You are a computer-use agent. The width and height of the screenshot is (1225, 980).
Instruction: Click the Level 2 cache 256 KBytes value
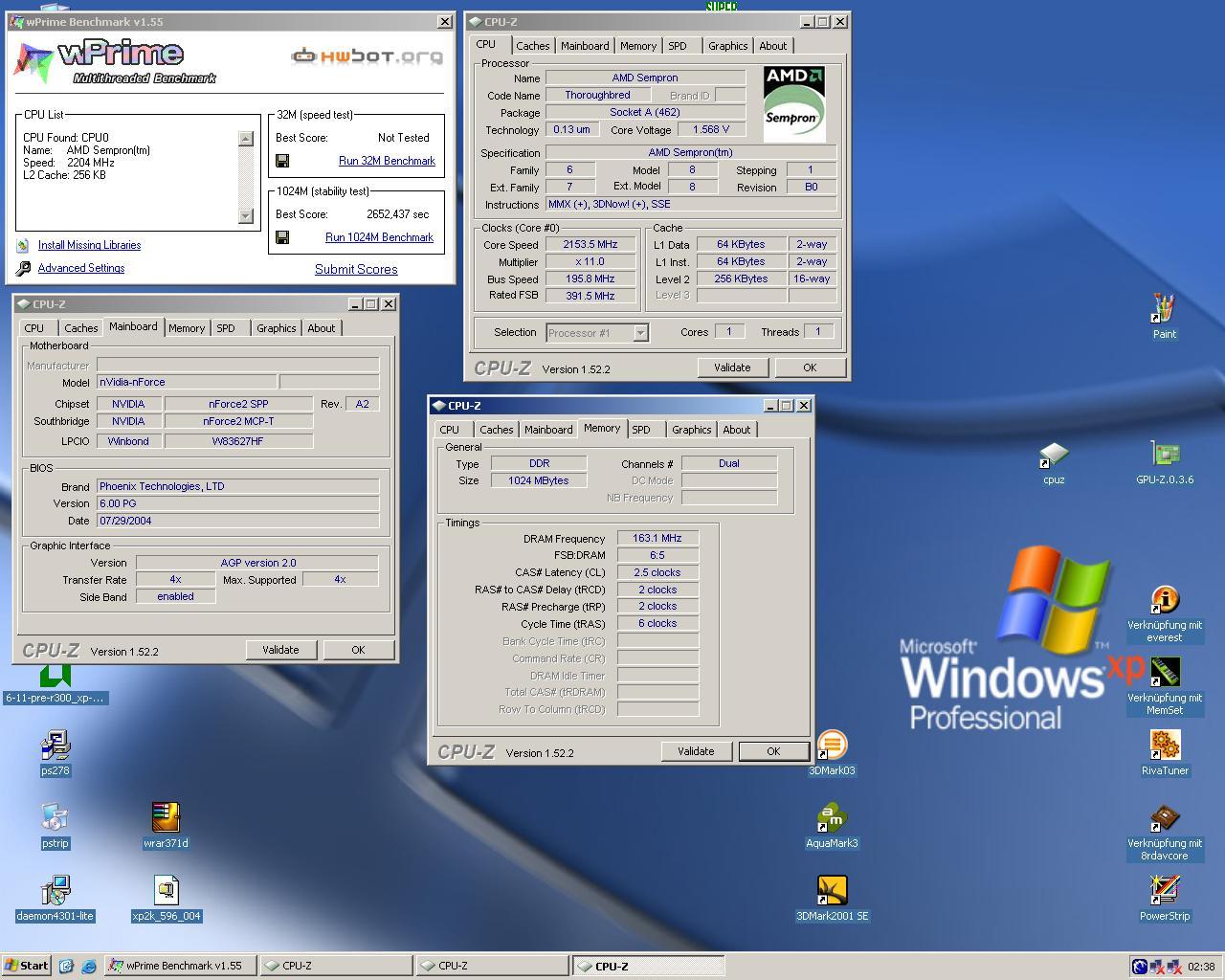[741, 278]
